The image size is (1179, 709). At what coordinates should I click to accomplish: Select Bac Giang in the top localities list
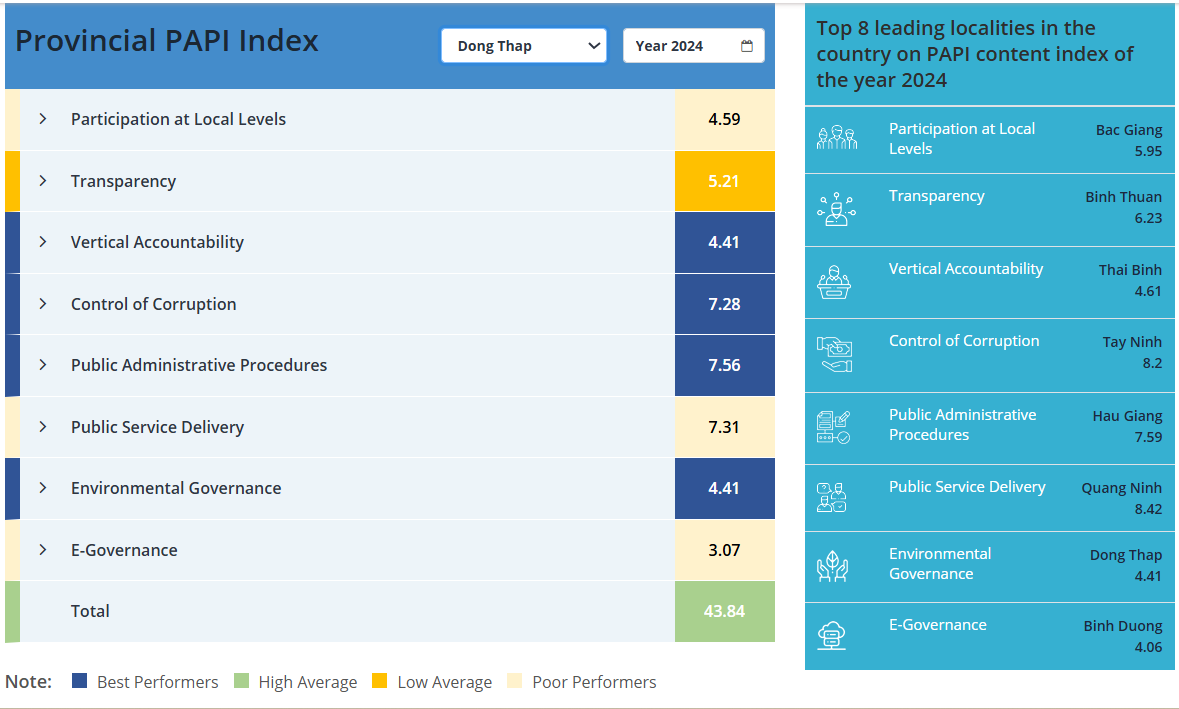tap(1128, 130)
